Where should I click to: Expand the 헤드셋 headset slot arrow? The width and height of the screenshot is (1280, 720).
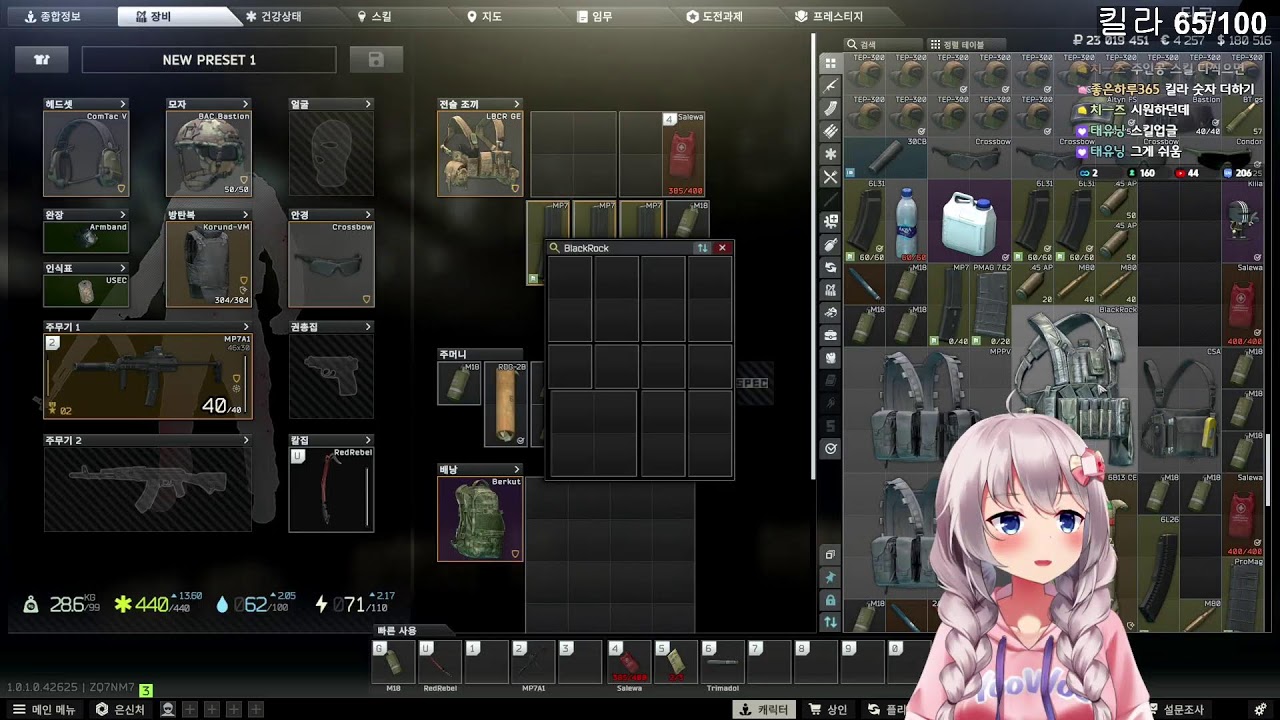(123, 104)
